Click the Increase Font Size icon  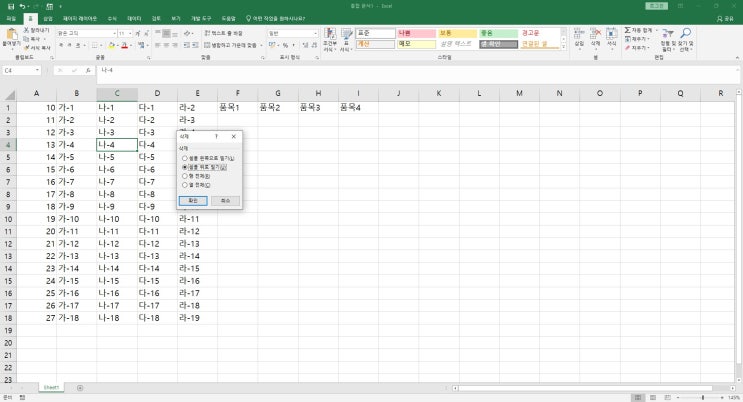click(x=138, y=33)
